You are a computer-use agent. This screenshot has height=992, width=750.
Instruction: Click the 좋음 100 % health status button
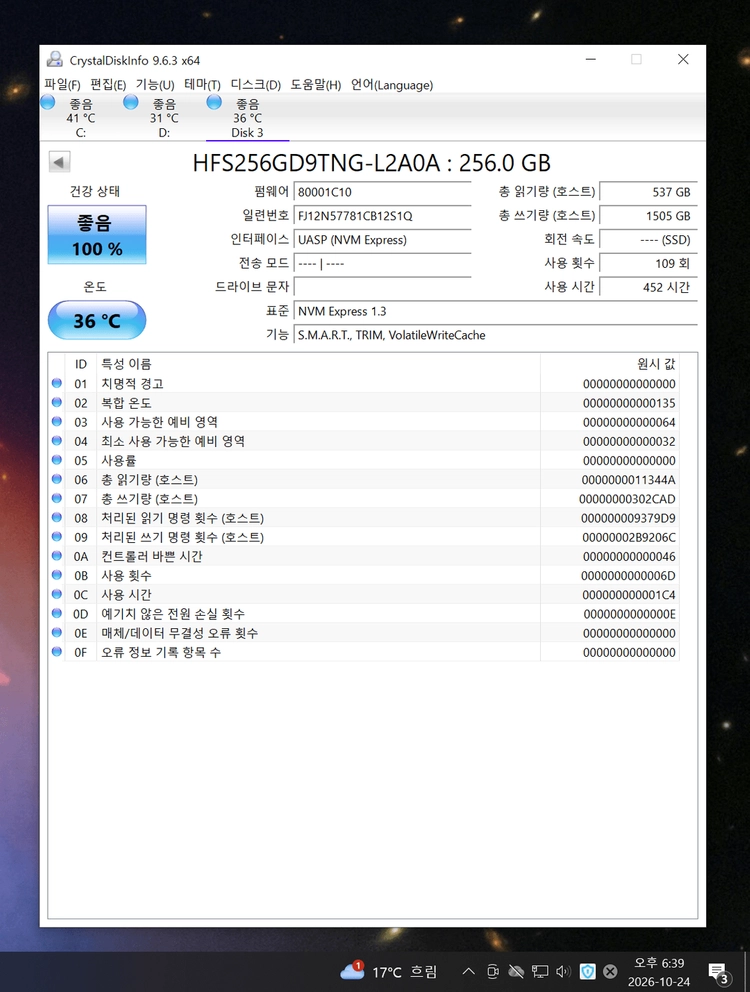97,235
